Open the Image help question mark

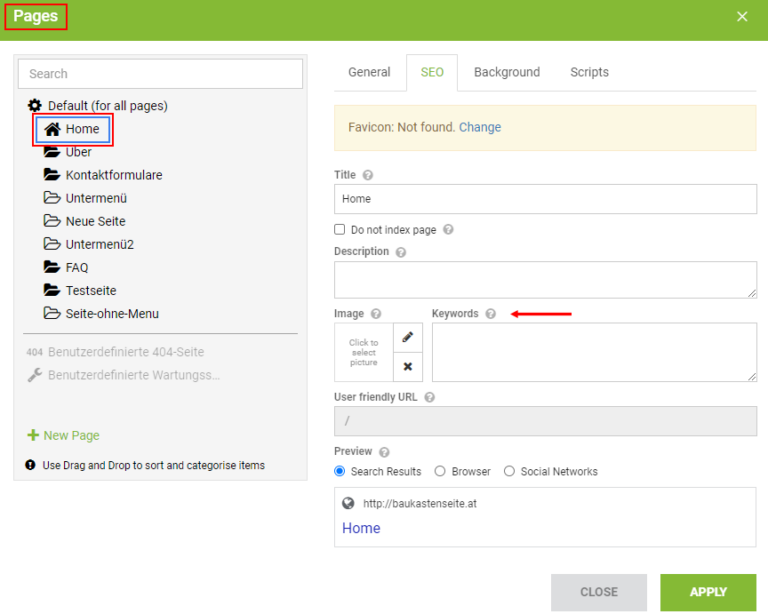pyautogui.click(x=376, y=314)
